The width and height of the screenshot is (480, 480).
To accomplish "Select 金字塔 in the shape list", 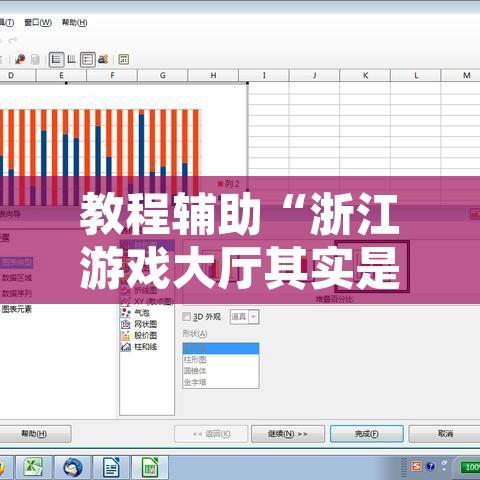I will [x=221, y=382].
